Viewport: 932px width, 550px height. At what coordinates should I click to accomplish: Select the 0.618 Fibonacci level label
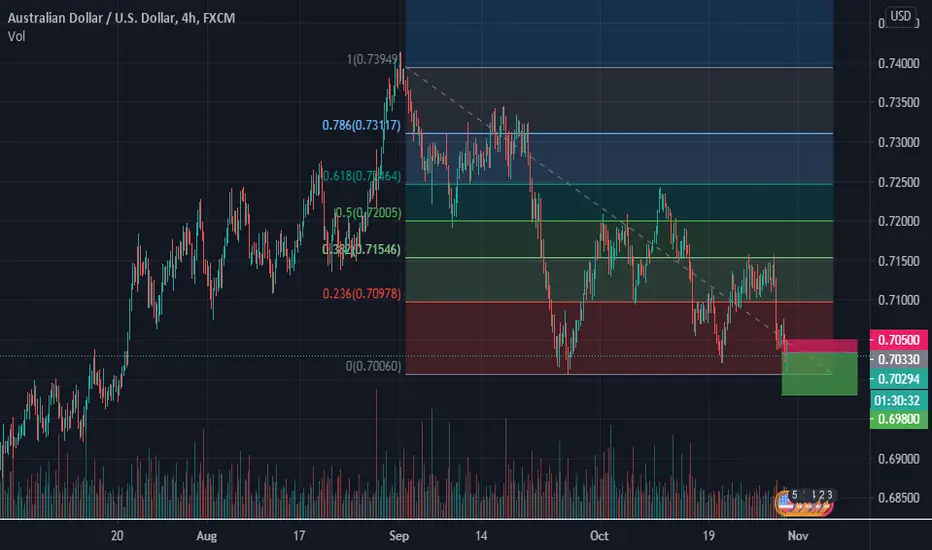point(361,176)
